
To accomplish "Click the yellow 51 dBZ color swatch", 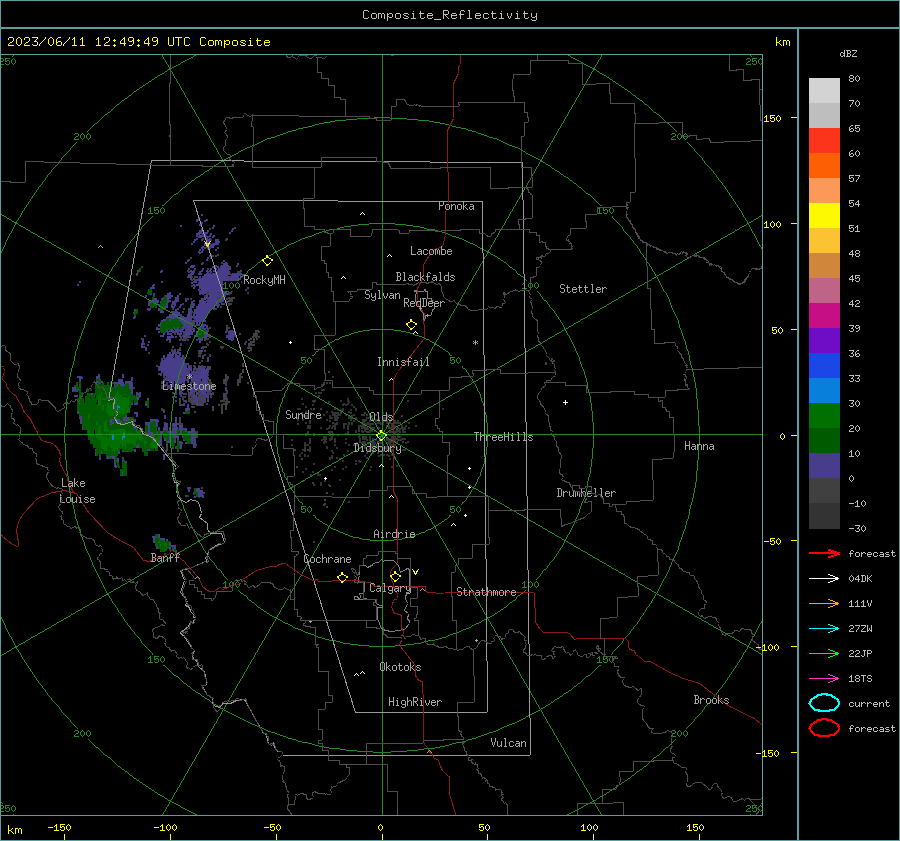I will tap(824, 216).
